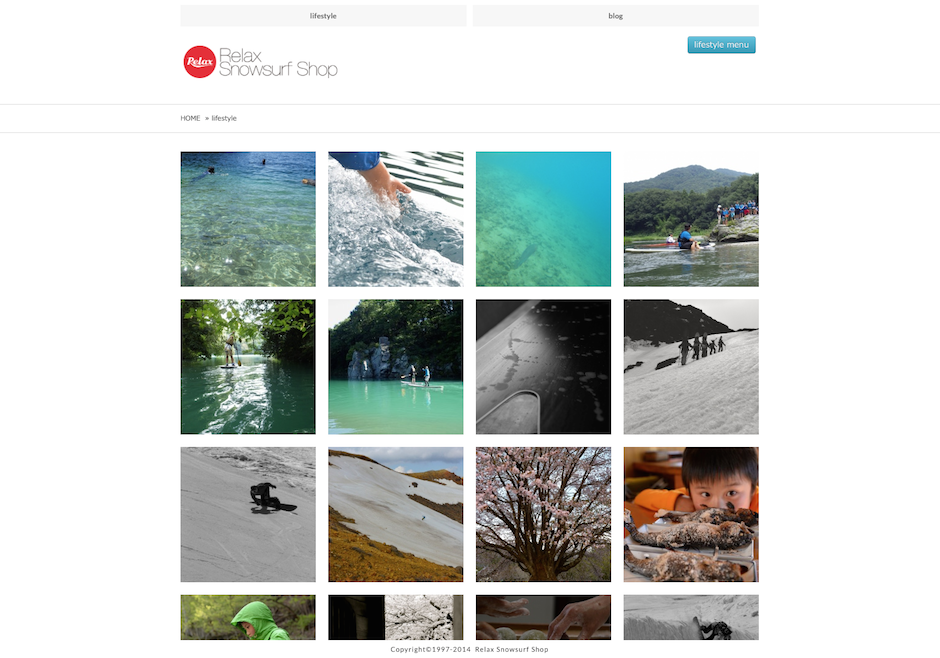Open the black and white droplets photo
Image resolution: width=940 pixels, height=658 pixels.
click(x=543, y=367)
